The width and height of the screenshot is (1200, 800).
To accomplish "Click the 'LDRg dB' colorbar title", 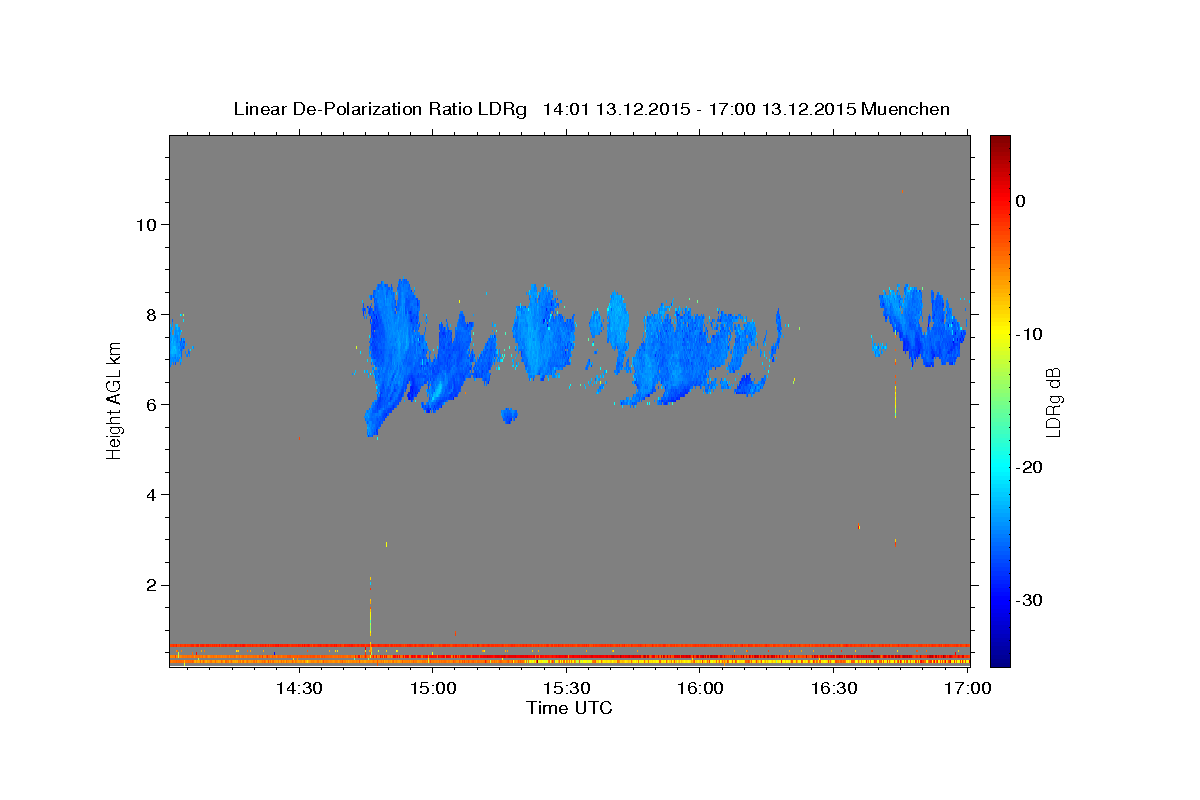I will click(x=1053, y=401).
